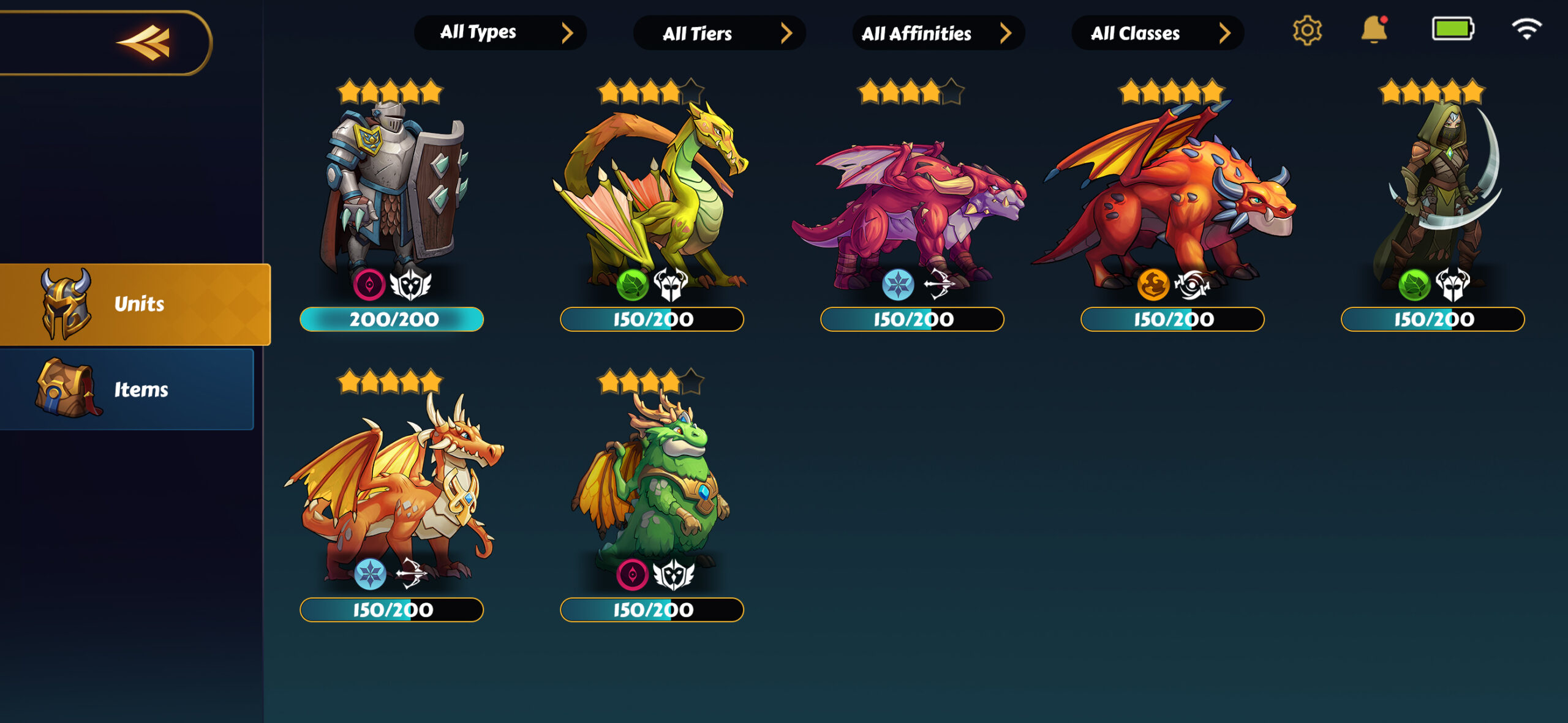Open the All Affinities dropdown
The height and width of the screenshot is (723, 1568).
[x=938, y=32]
